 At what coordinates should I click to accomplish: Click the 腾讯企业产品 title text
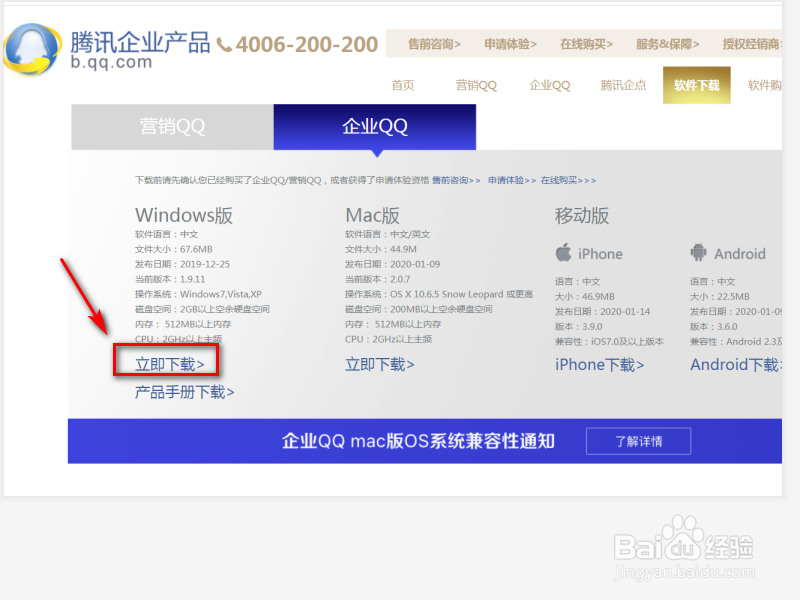coord(140,42)
